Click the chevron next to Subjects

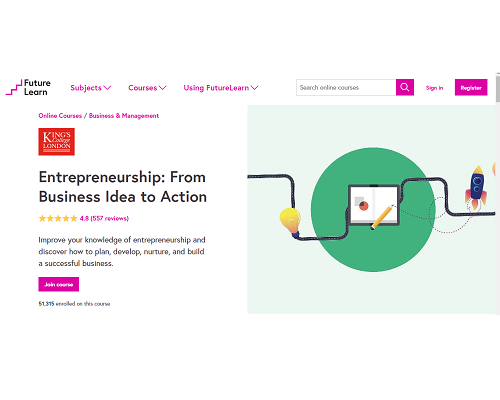coord(107,88)
